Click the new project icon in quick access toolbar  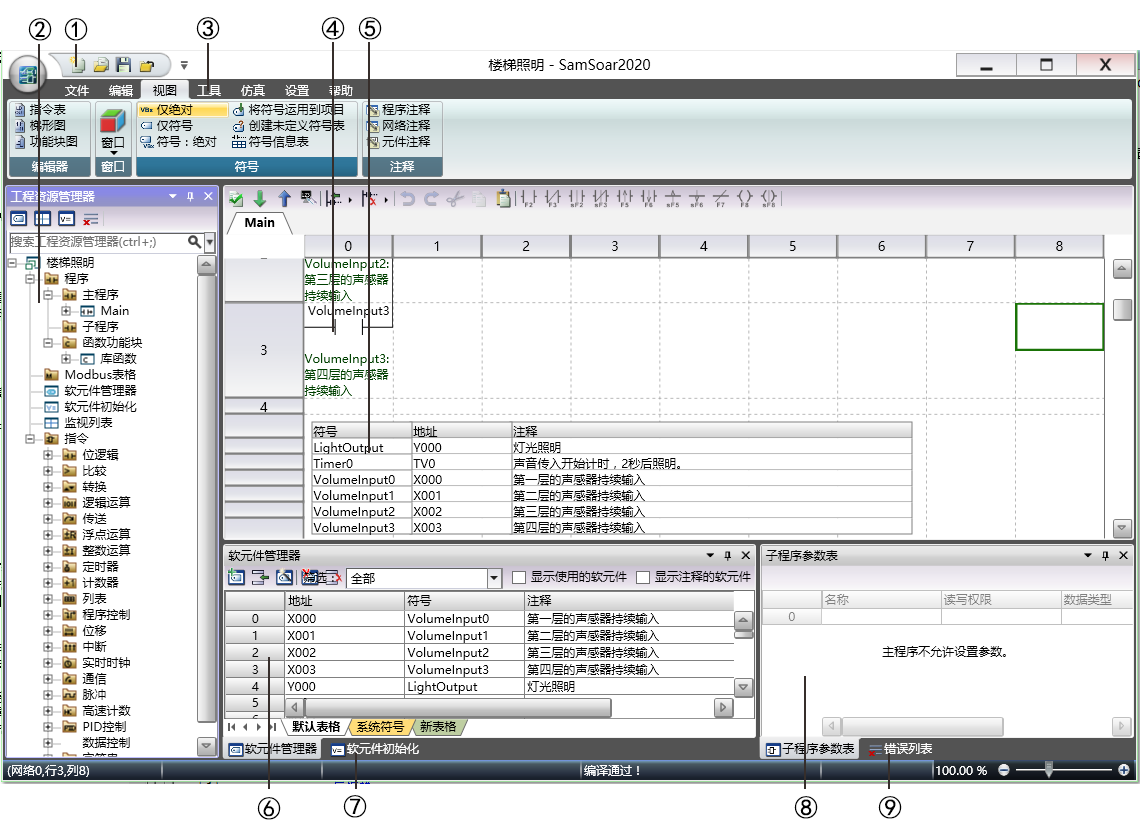(x=79, y=66)
